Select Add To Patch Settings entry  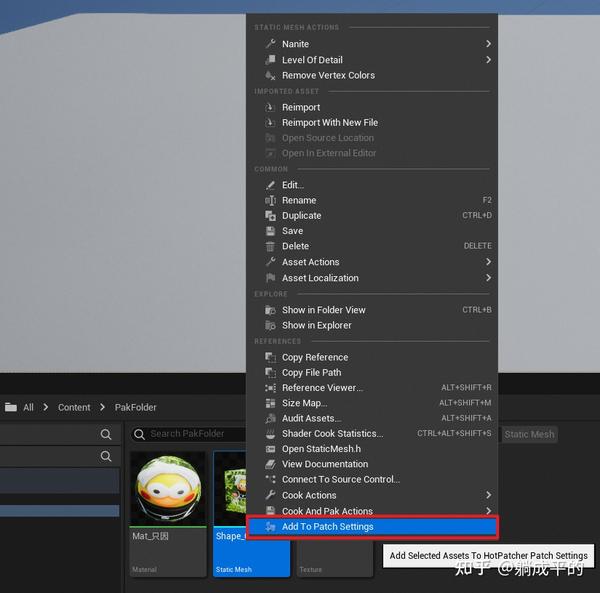tap(372, 527)
